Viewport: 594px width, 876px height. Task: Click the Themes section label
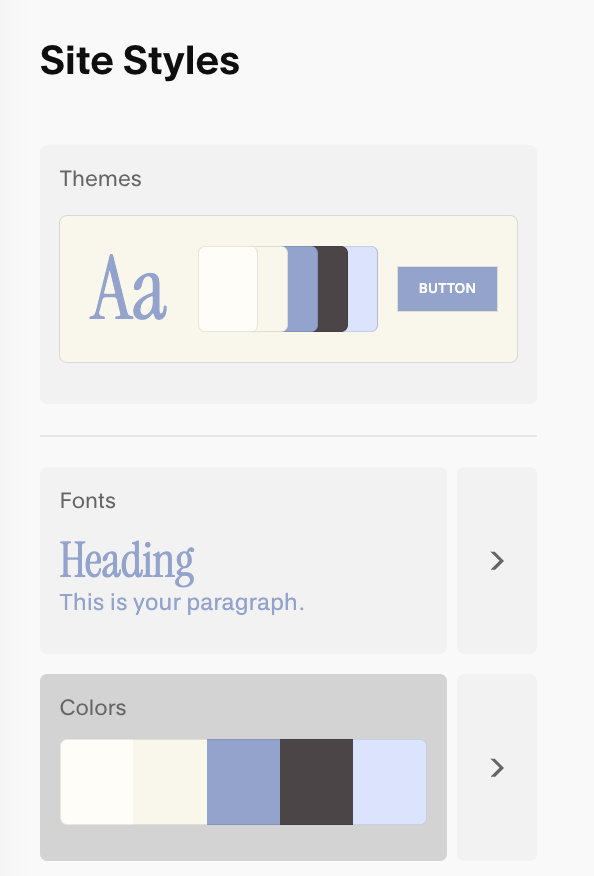click(101, 179)
